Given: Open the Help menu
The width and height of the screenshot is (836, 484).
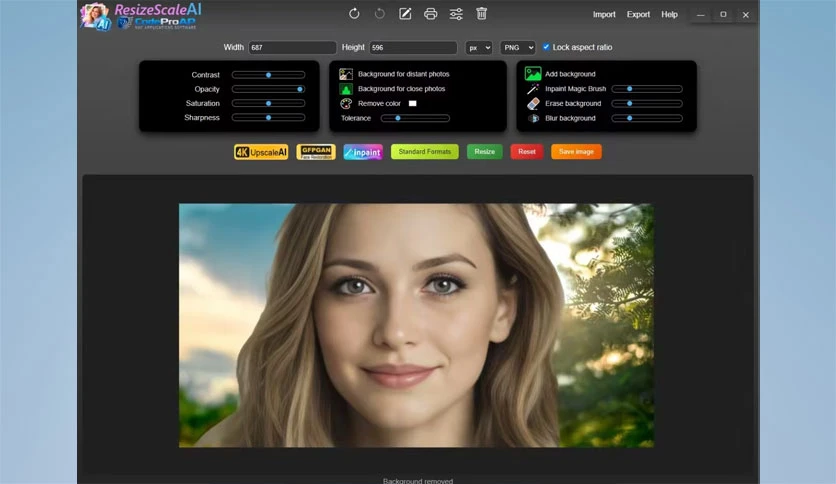Looking at the screenshot, I should pos(670,14).
